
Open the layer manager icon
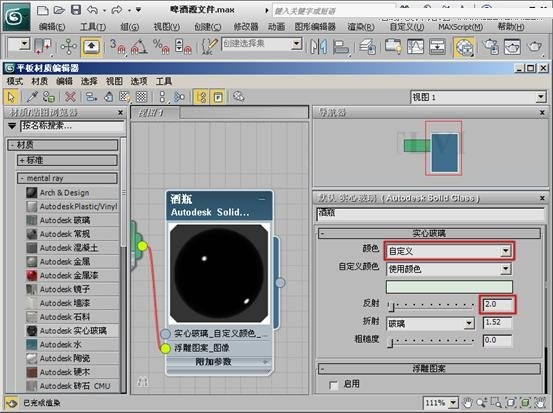(x=367, y=47)
